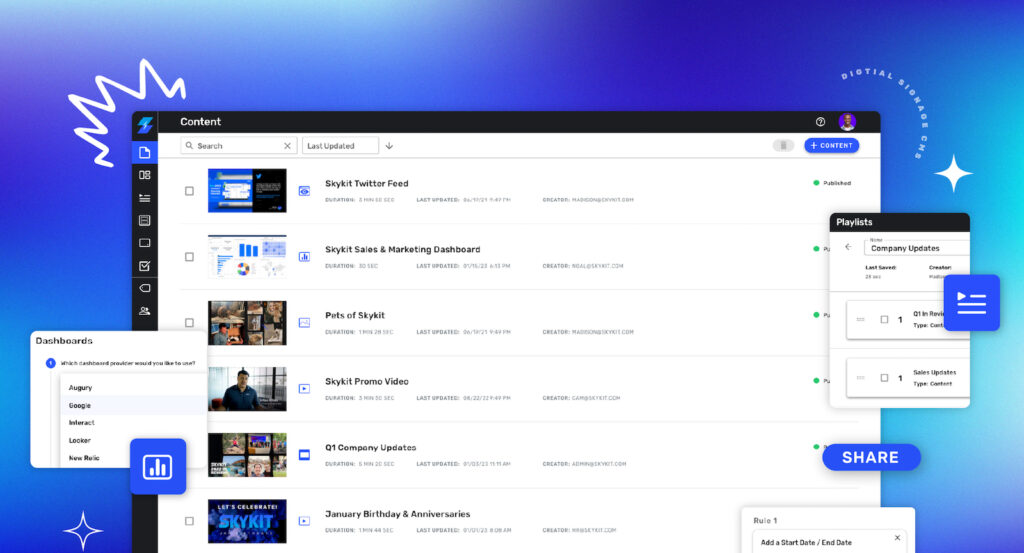Edit the Company Updates playlist name field
Image resolution: width=1024 pixels, height=553 pixels.
click(x=916, y=248)
